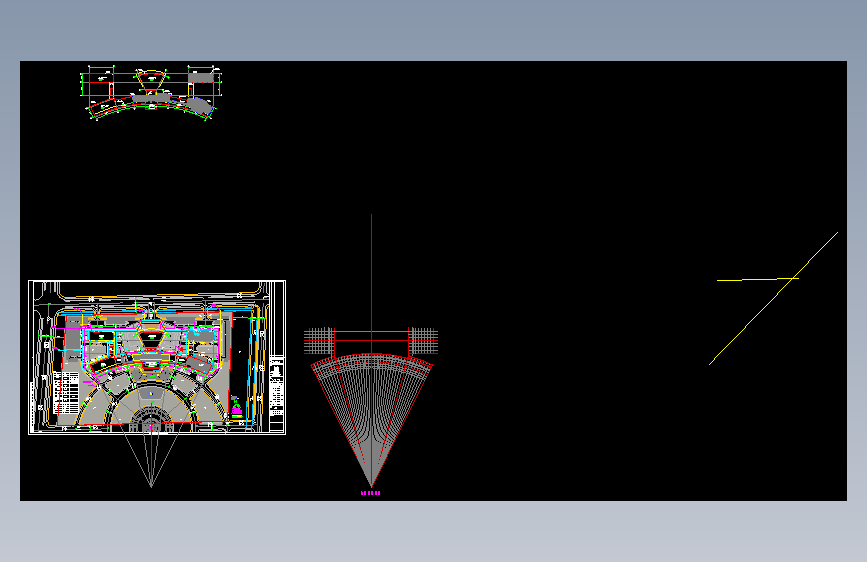Click the magenta marks below the wedge
Screen dimensions: 867x562
(x=370, y=493)
